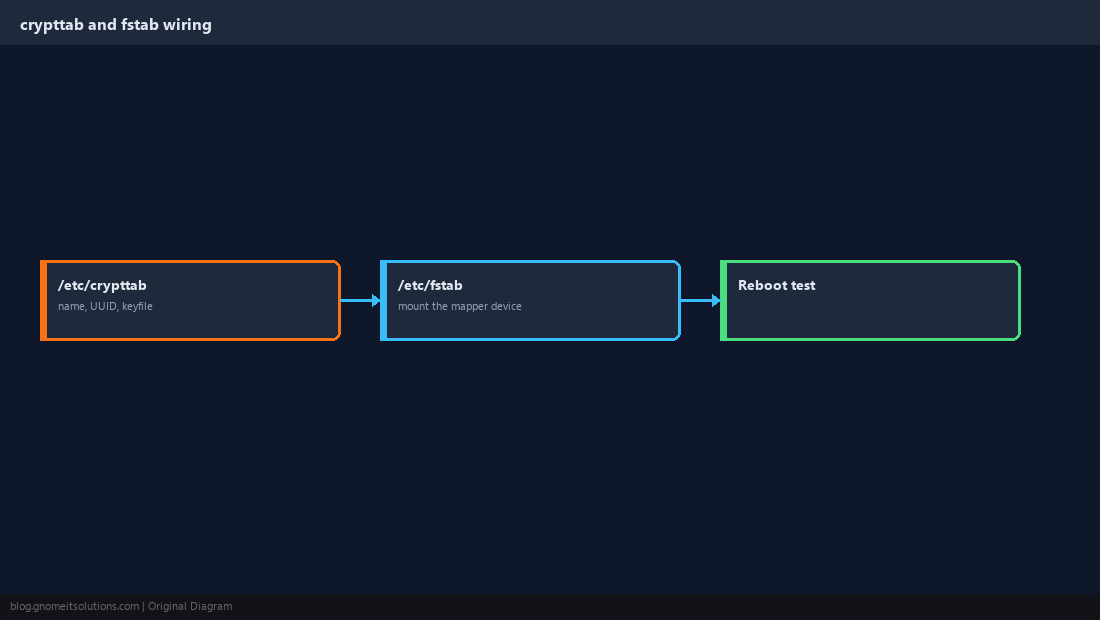Select the Reboot test box heading
Image resolution: width=1100 pixels, height=620 pixels.
click(777, 285)
